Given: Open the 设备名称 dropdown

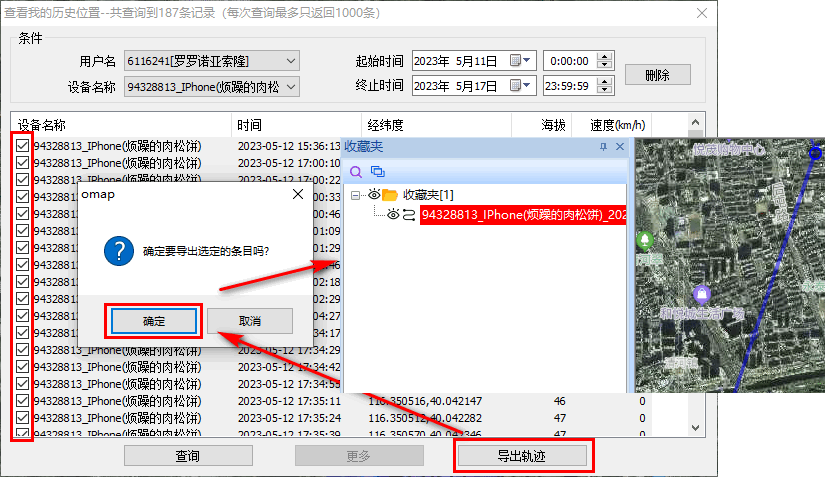Looking at the screenshot, I should coord(291,87).
